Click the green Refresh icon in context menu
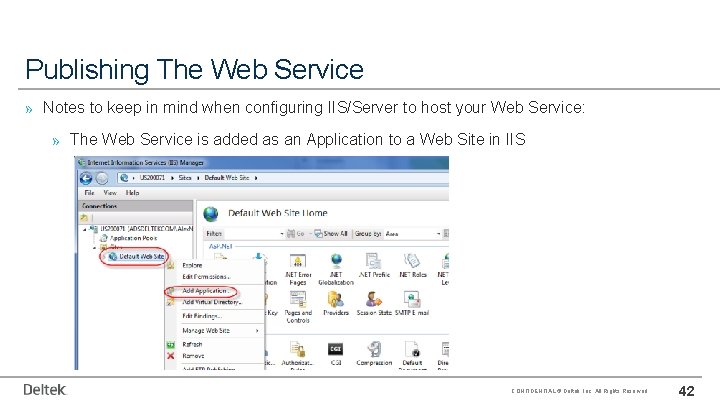Viewport: 720px width, 405px height. point(171,344)
